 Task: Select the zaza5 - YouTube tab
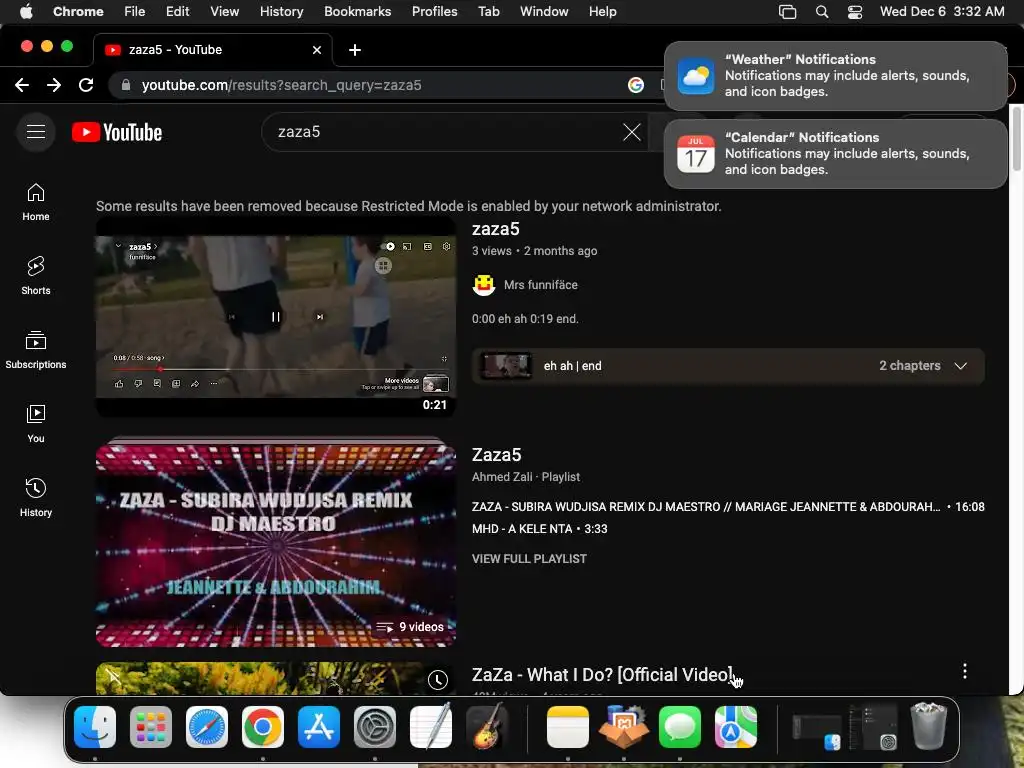coord(213,50)
